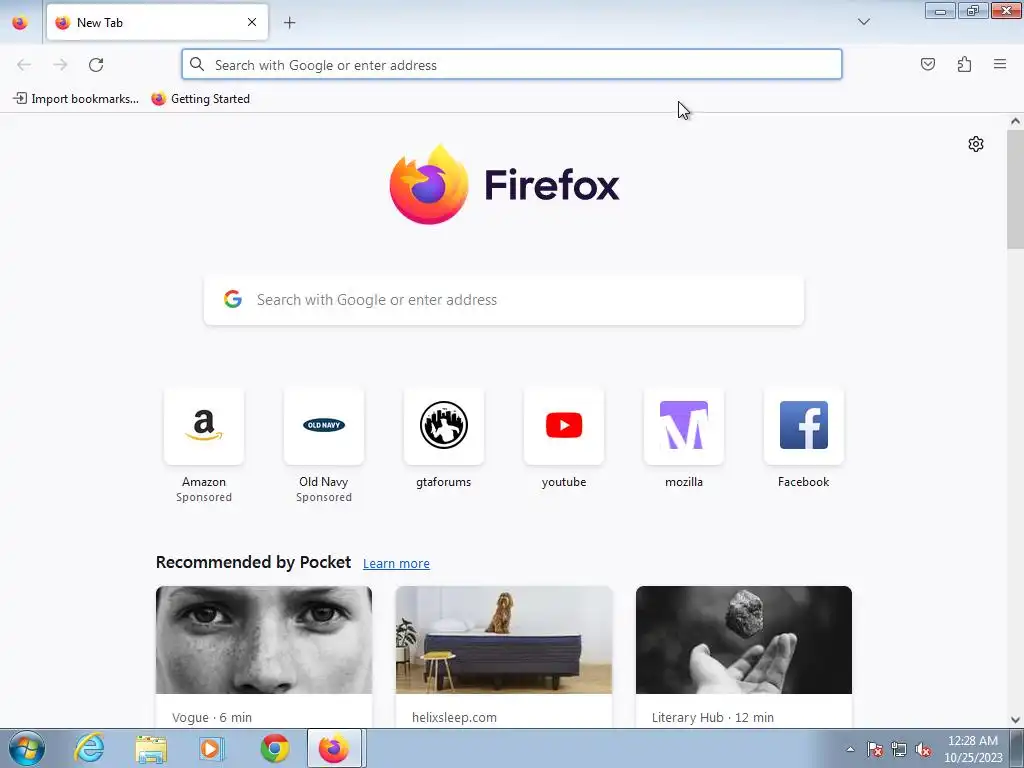Click the page Google search box

504,300
